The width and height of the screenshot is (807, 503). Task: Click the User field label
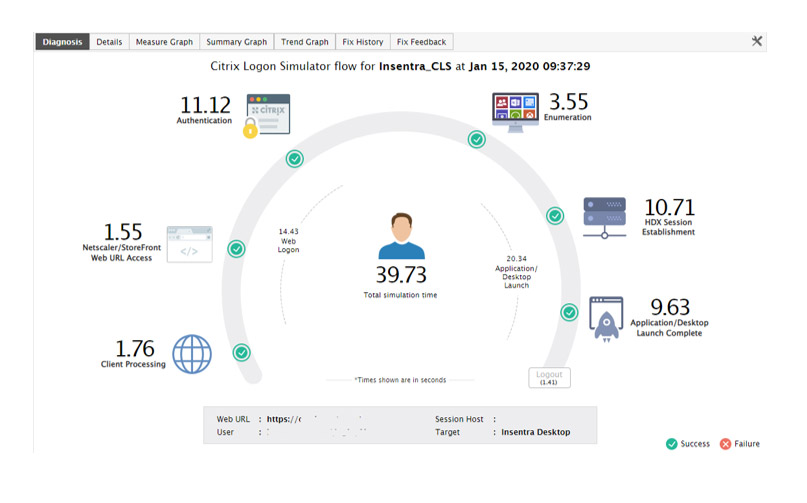(225, 432)
